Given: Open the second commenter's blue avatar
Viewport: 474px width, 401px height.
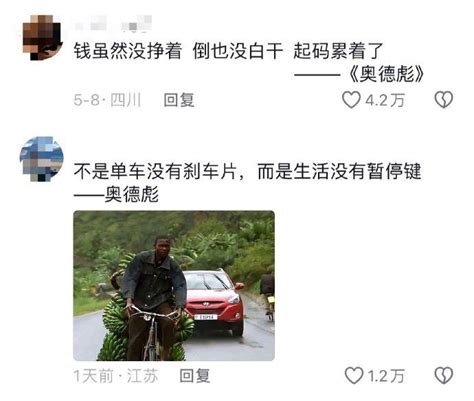Looking at the screenshot, I should (x=42, y=159).
